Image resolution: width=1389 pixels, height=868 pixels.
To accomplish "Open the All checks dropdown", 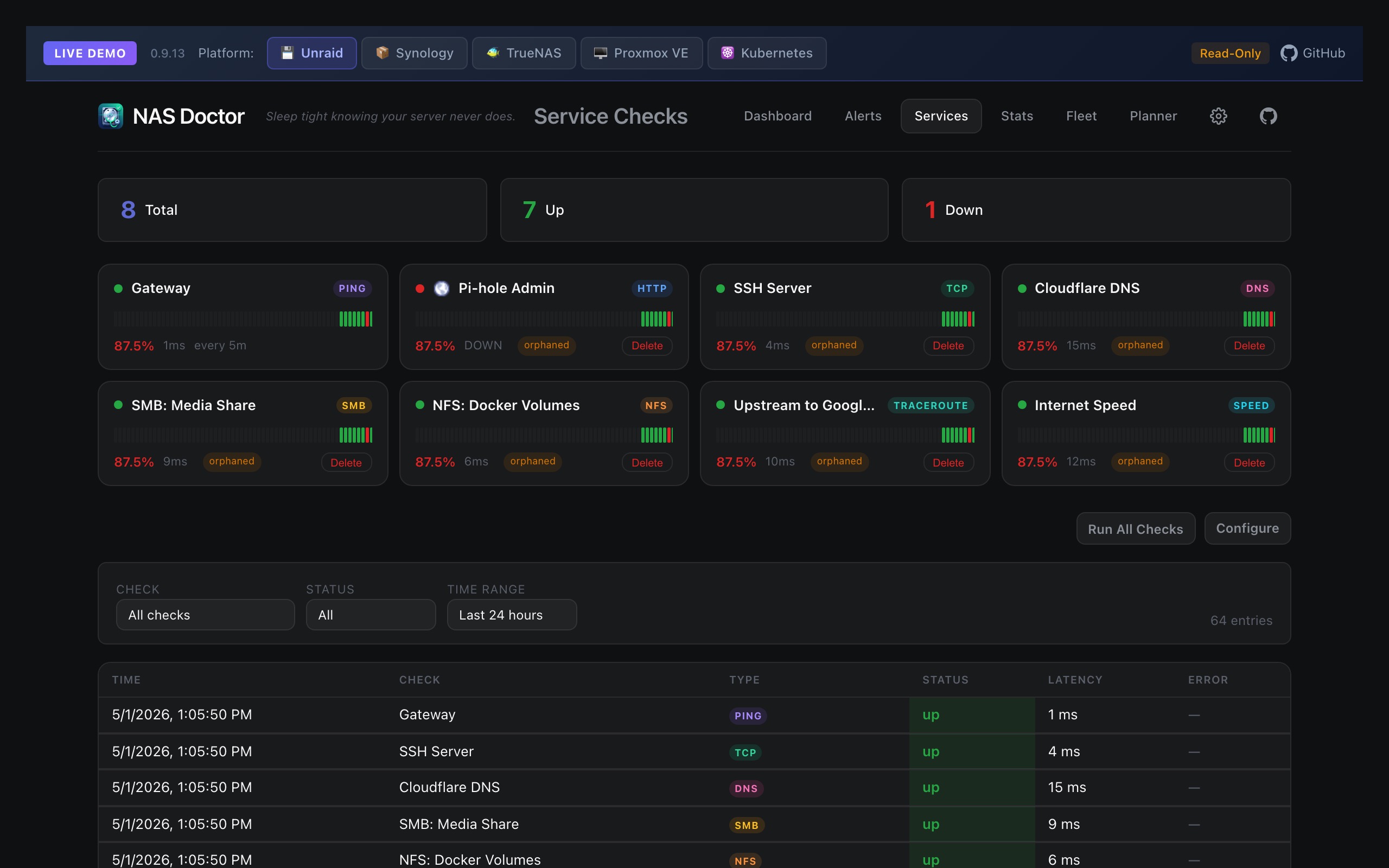I will (x=206, y=615).
